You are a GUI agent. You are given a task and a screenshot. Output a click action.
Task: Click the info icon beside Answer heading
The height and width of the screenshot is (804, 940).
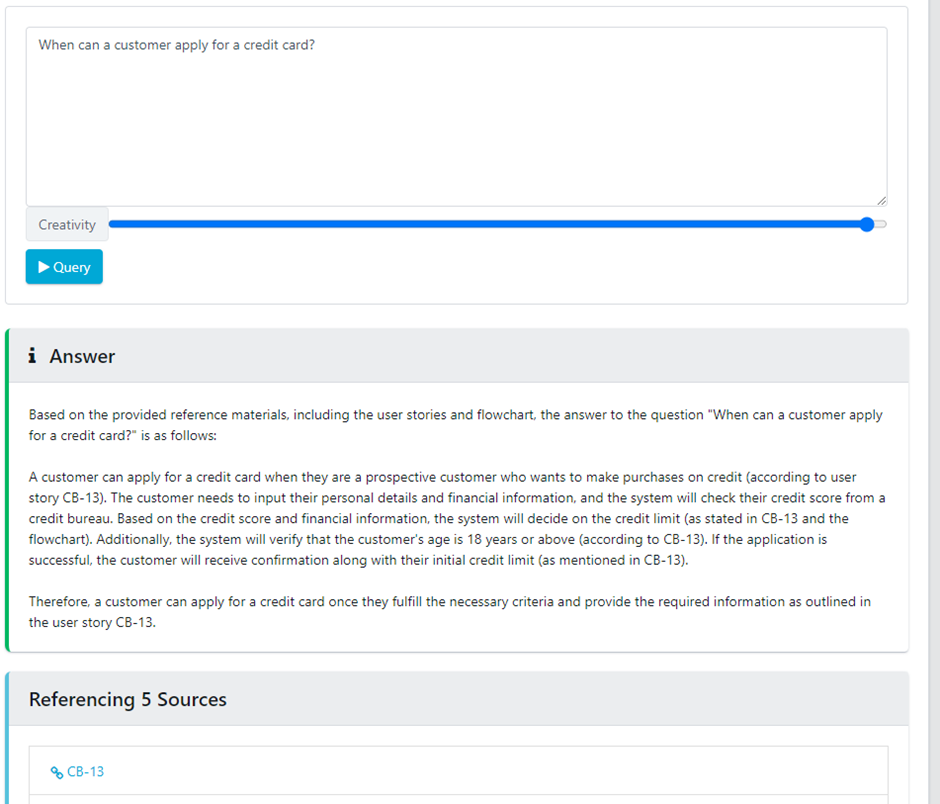coord(33,356)
